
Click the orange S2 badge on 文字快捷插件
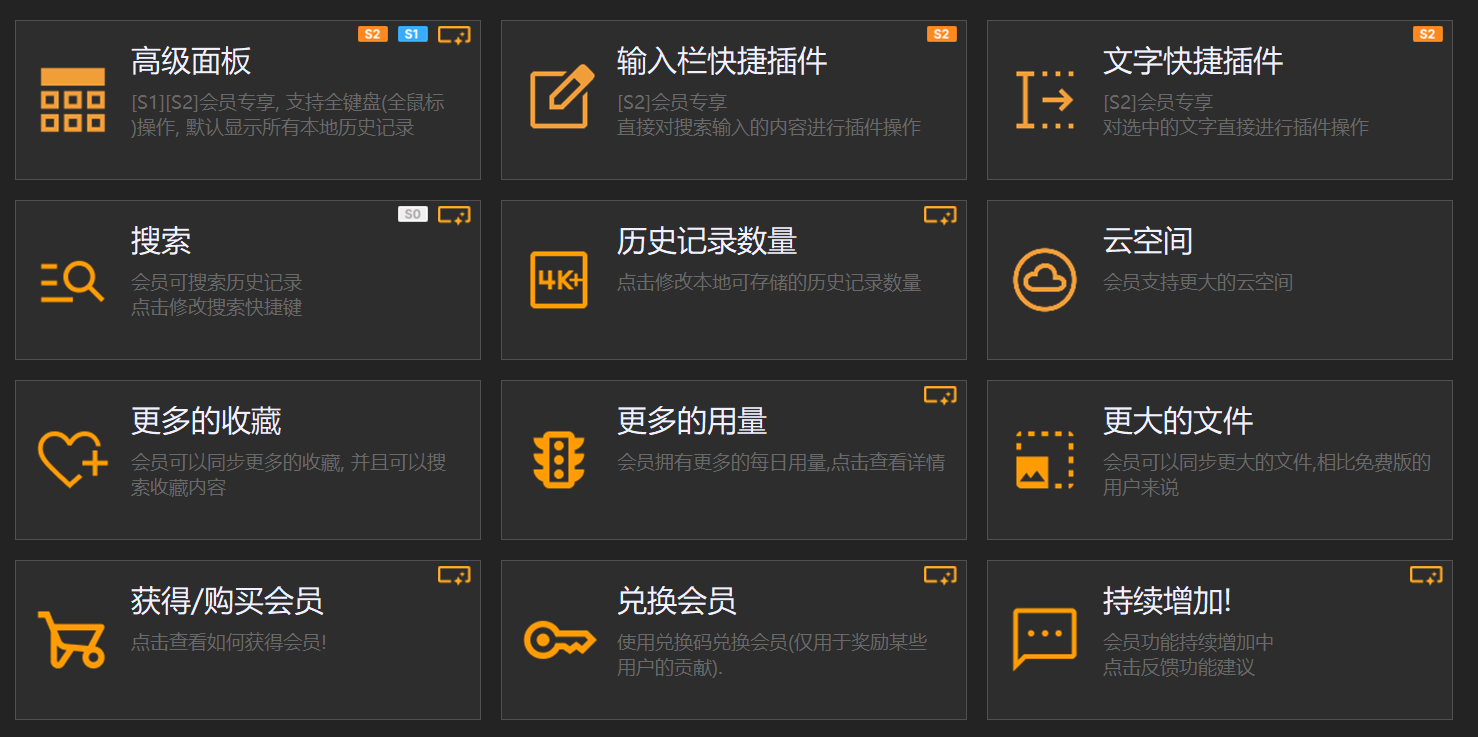coord(1427,34)
